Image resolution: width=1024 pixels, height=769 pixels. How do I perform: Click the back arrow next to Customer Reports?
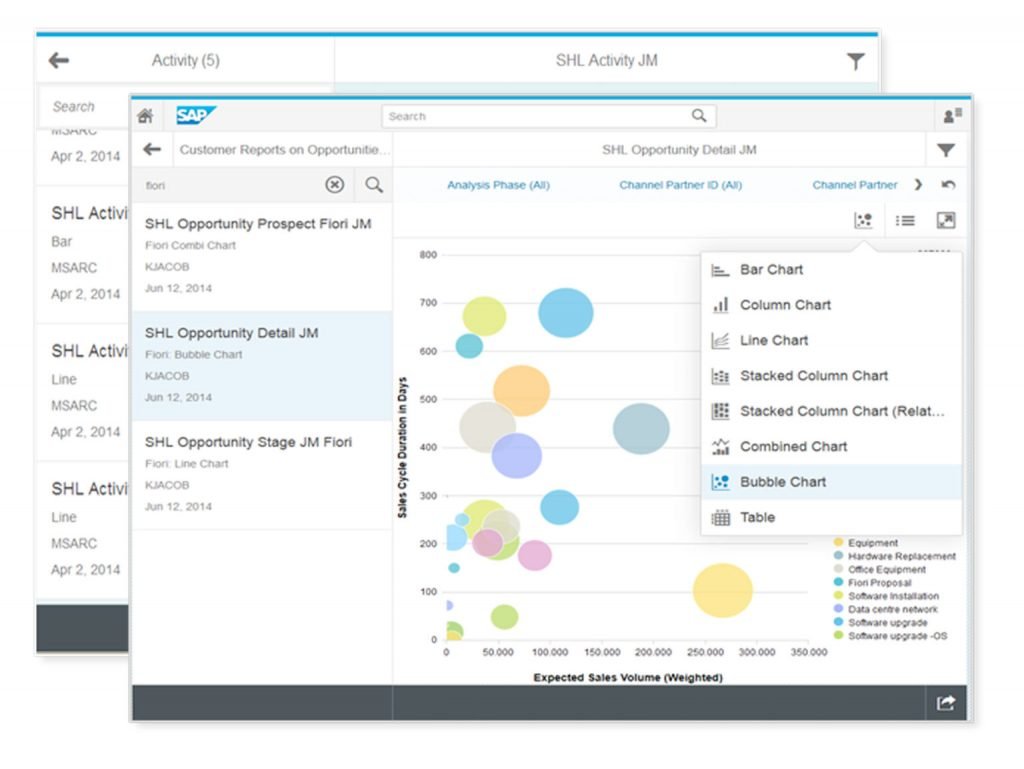point(152,149)
